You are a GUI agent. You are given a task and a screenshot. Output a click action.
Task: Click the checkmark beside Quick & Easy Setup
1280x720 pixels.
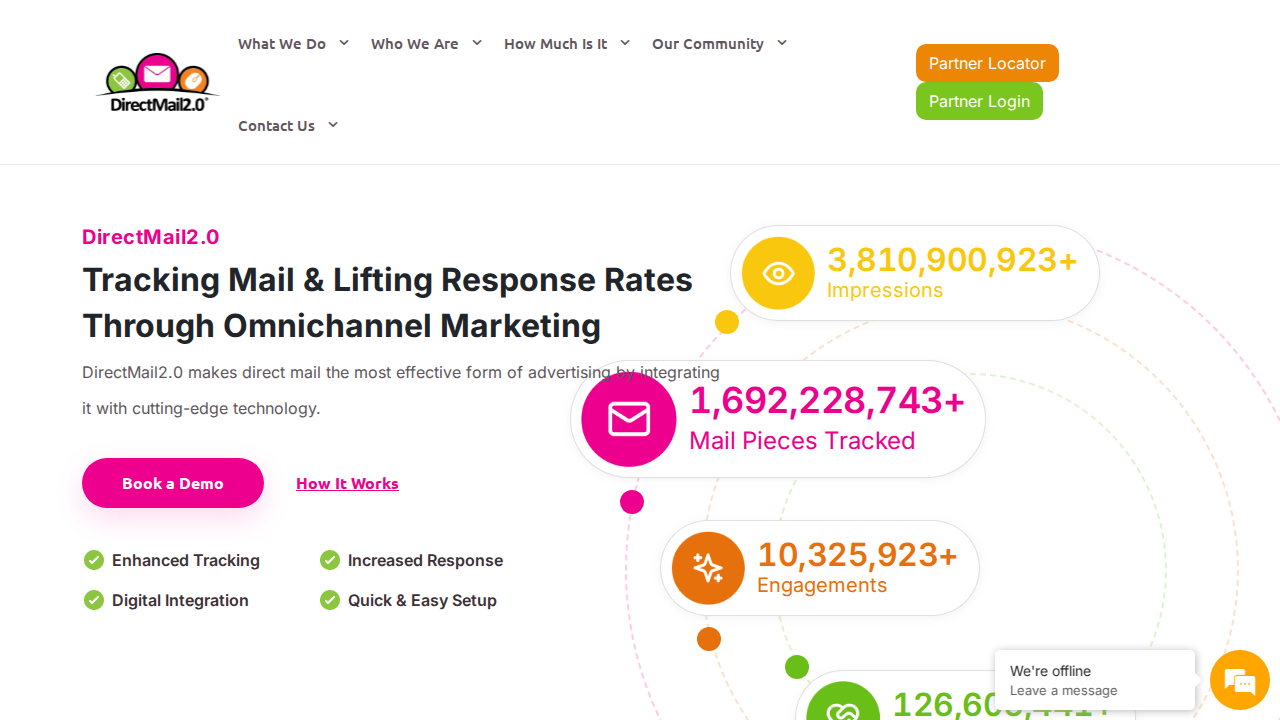[x=330, y=600]
